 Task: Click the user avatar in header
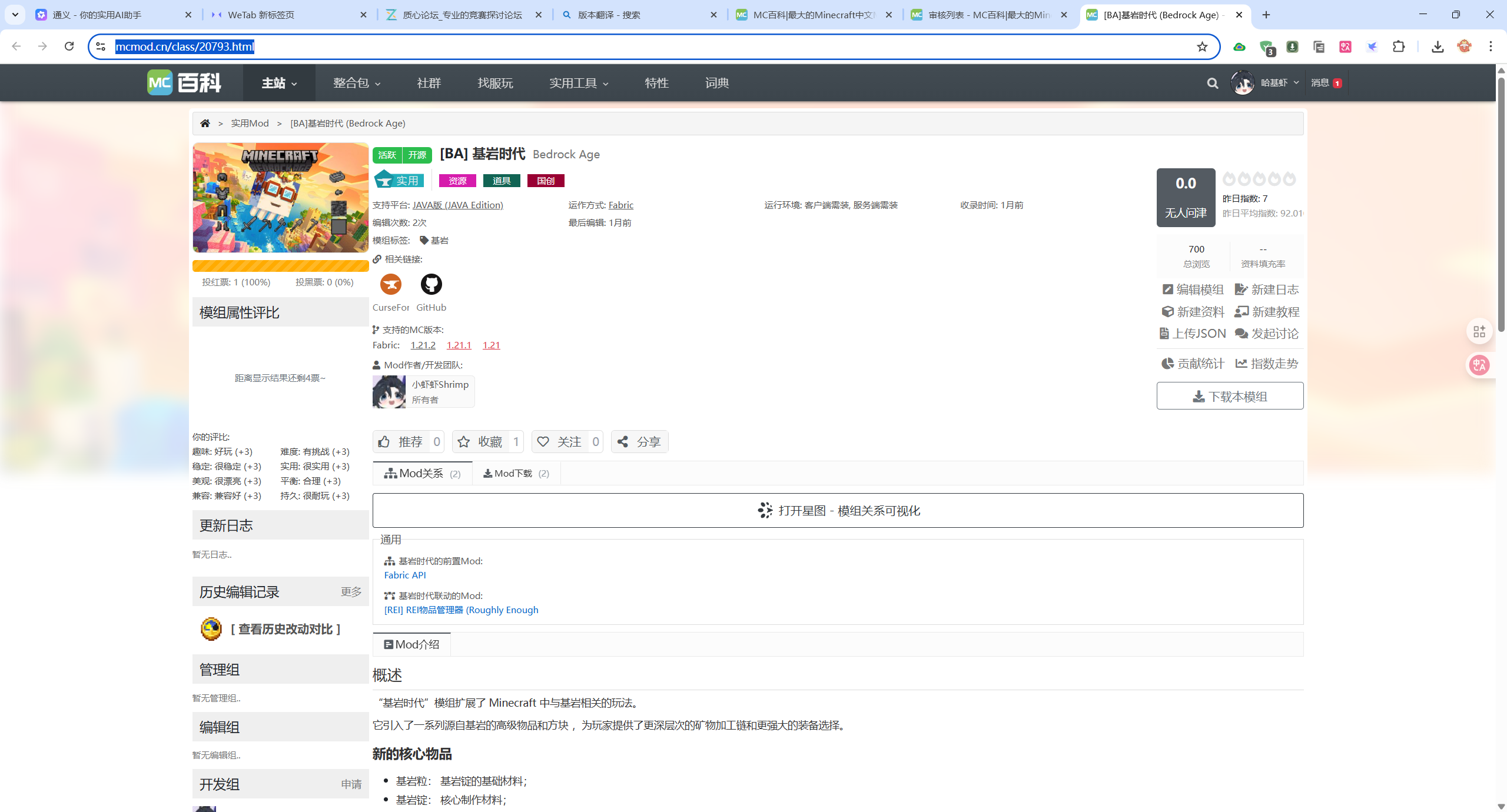(1243, 83)
